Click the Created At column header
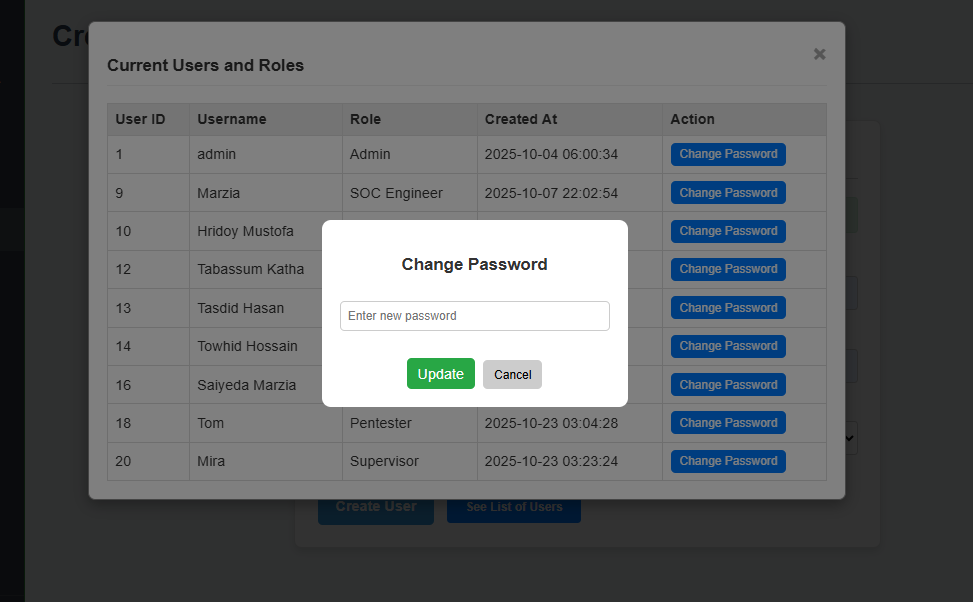This screenshot has height=602, width=973. click(x=521, y=119)
